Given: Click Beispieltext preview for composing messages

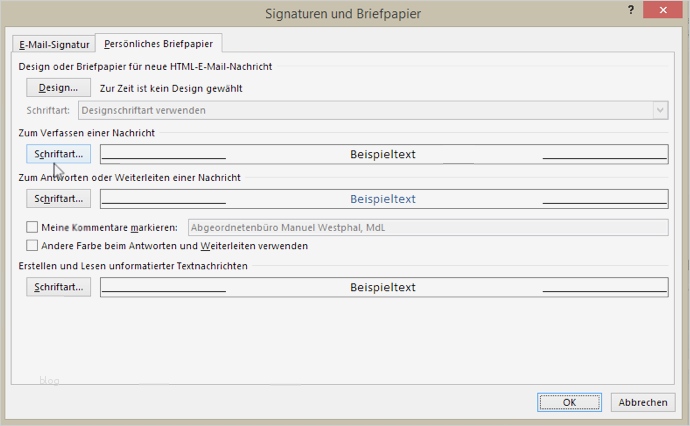Looking at the screenshot, I should click(x=383, y=154).
